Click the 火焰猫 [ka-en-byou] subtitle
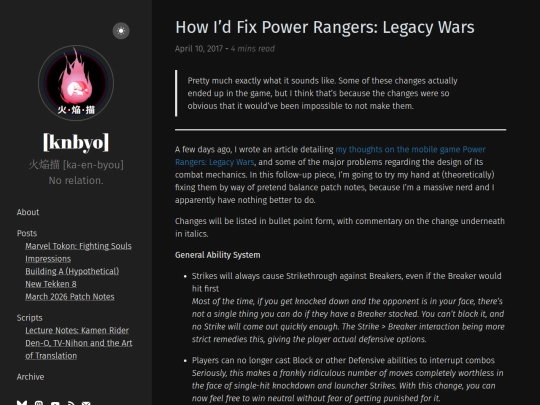This screenshot has width=540, height=405. click(76, 165)
